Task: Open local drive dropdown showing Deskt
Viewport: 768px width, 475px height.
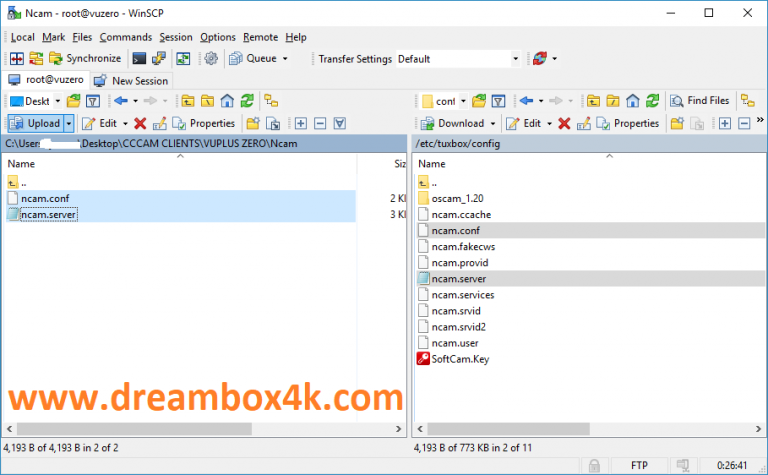Action: point(35,101)
